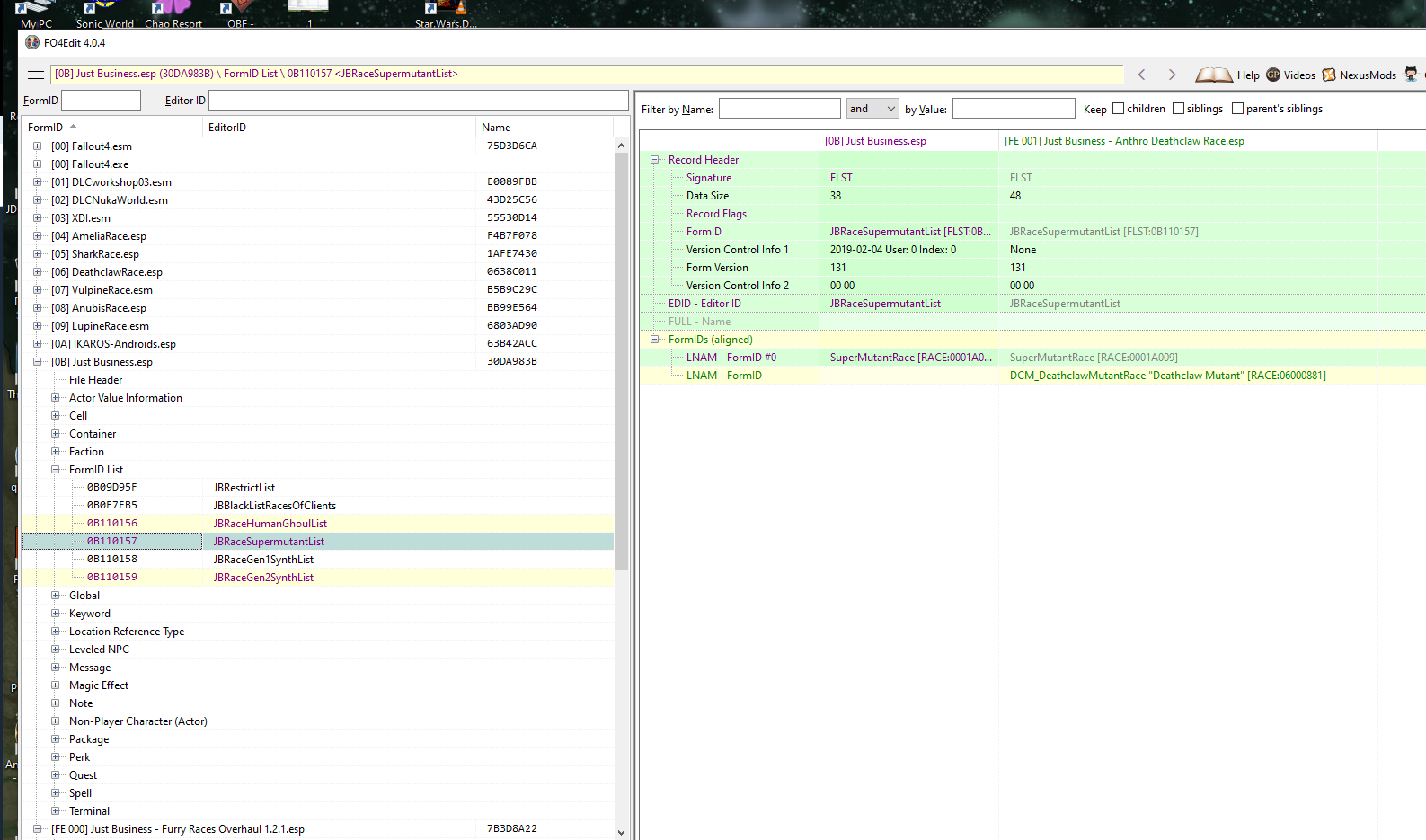This screenshot has width=1426, height=840.
Task: Focus the FormID search field
Action: point(101,101)
